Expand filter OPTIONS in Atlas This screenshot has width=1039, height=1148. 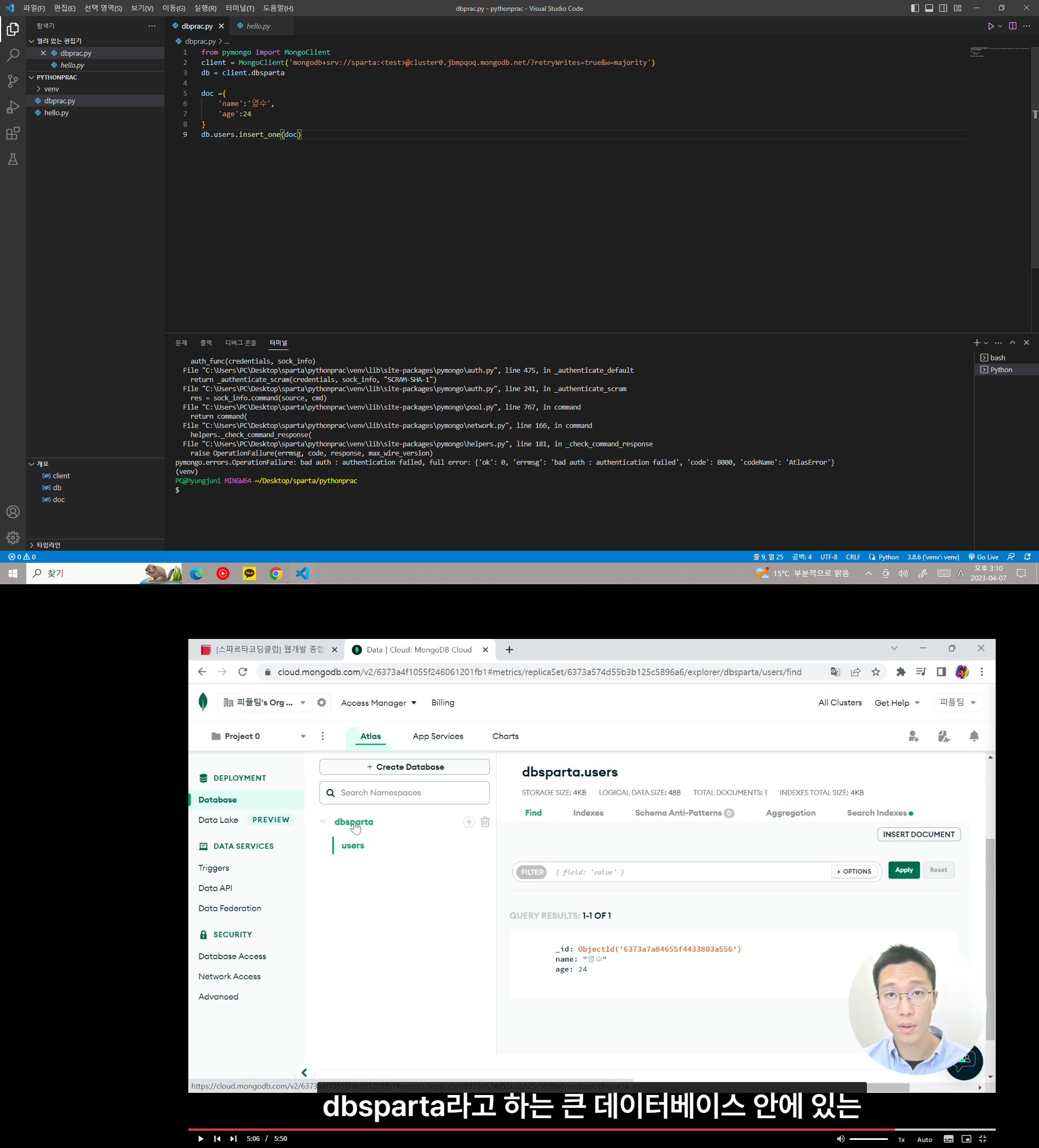[x=854, y=871]
